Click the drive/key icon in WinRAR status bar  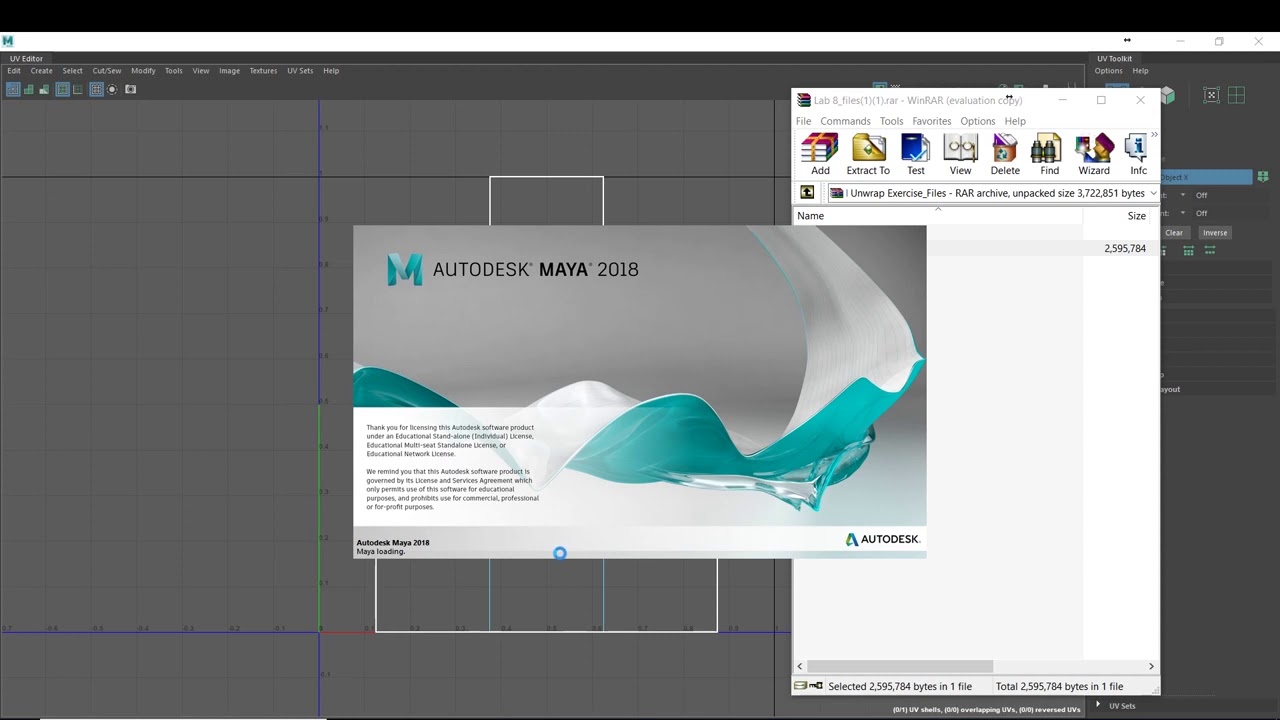tap(808, 686)
